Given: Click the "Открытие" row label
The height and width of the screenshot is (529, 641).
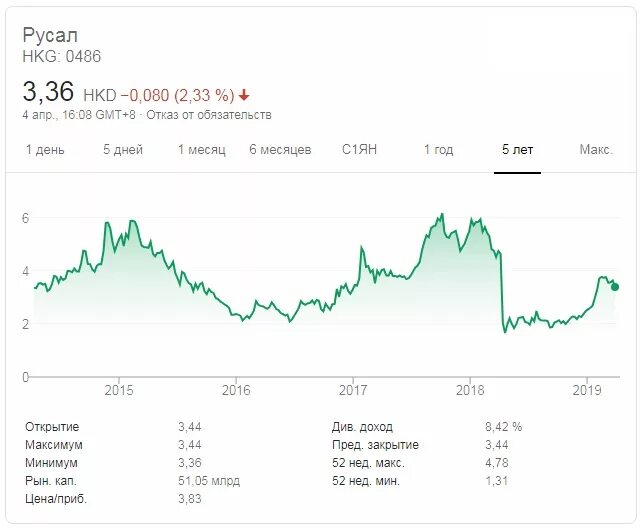Looking at the screenshot, I should (52, 427).
